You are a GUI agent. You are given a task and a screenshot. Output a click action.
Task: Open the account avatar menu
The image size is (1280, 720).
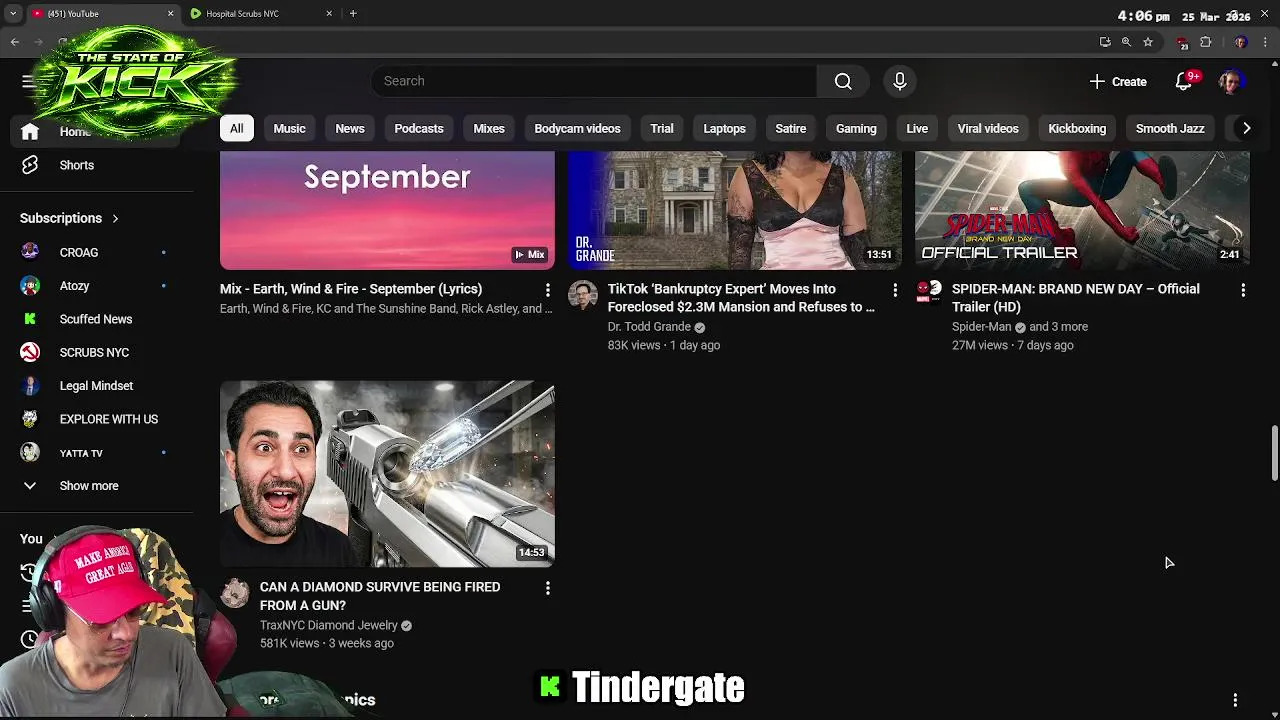1231,82
